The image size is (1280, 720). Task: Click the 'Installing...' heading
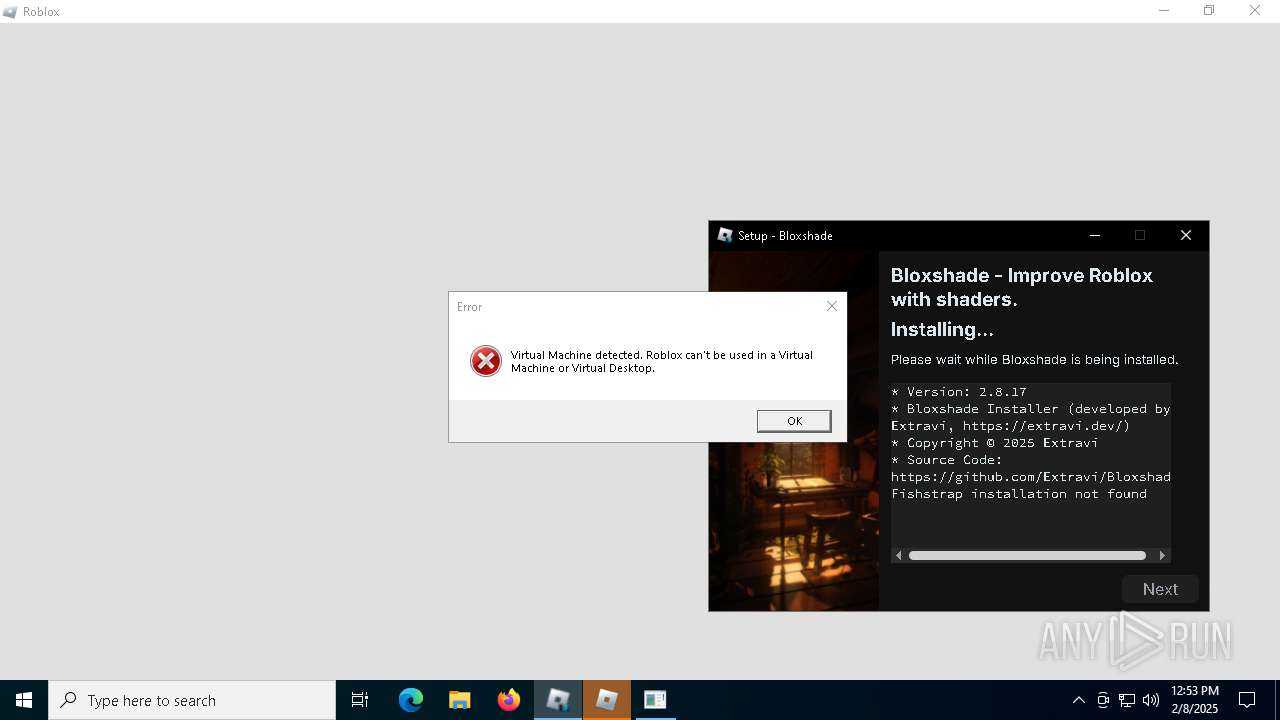(x=942, y=329)
